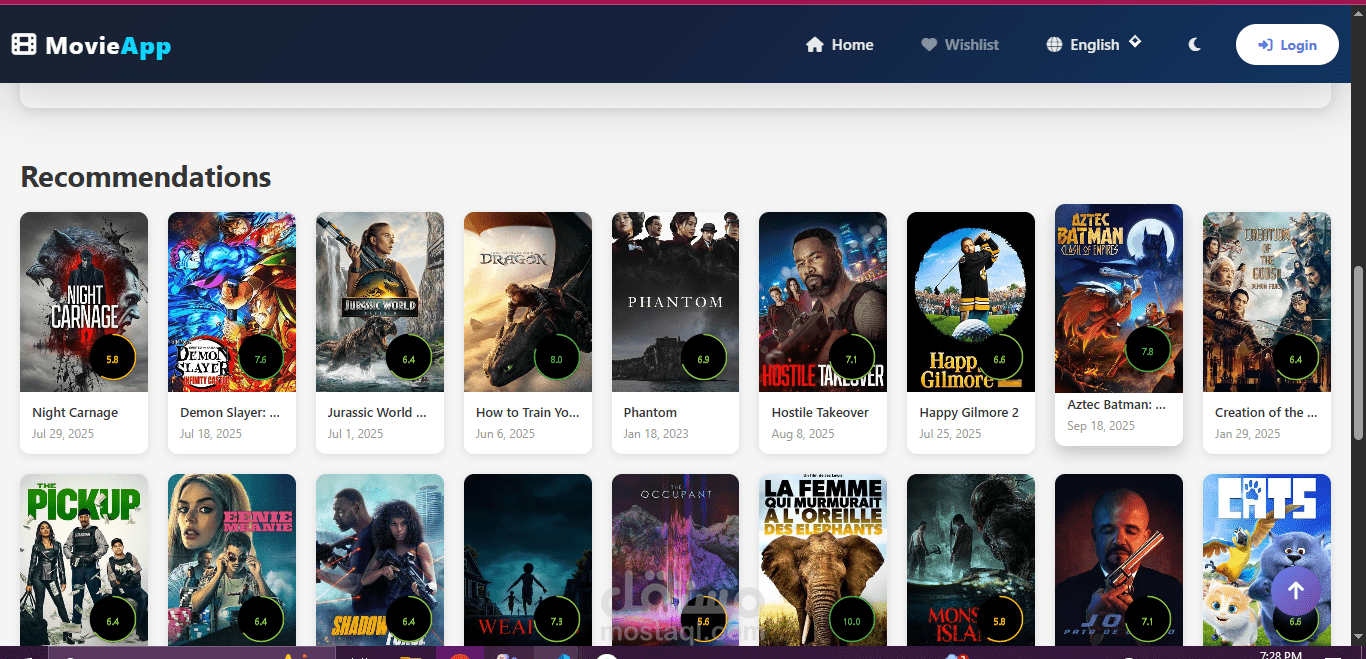1366x659 pixels.
Task: Click the MovieApp film logo icon
Action: click(x=24, y=45)
